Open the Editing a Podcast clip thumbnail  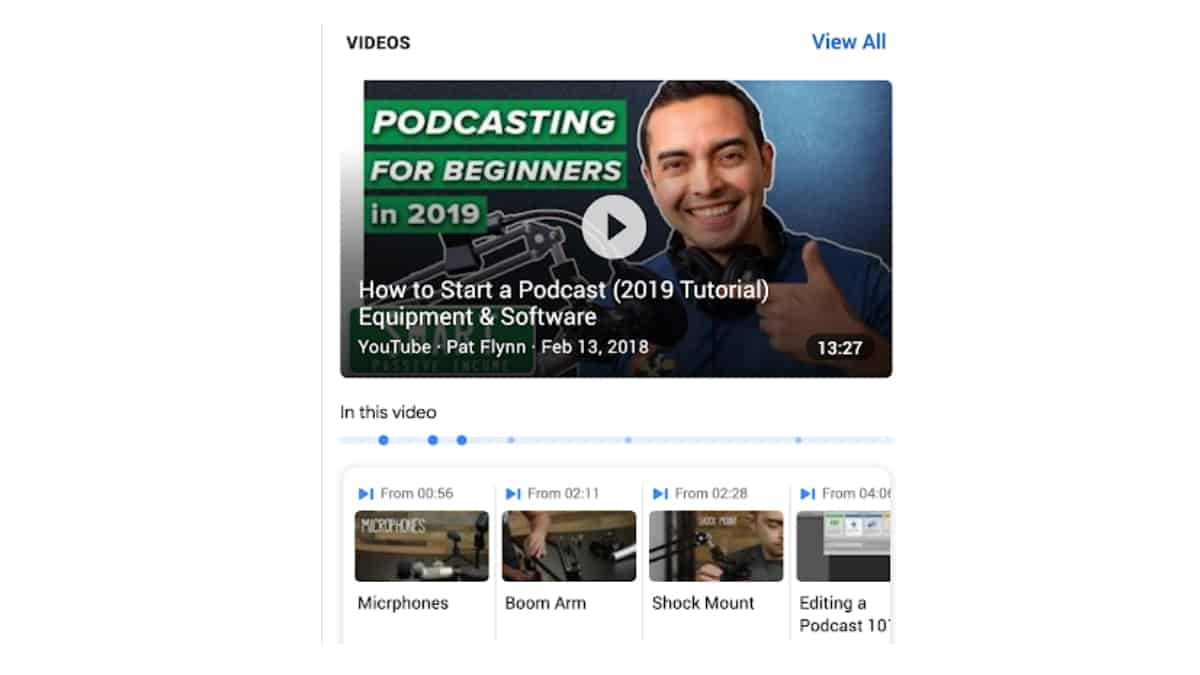click(843, 546)
